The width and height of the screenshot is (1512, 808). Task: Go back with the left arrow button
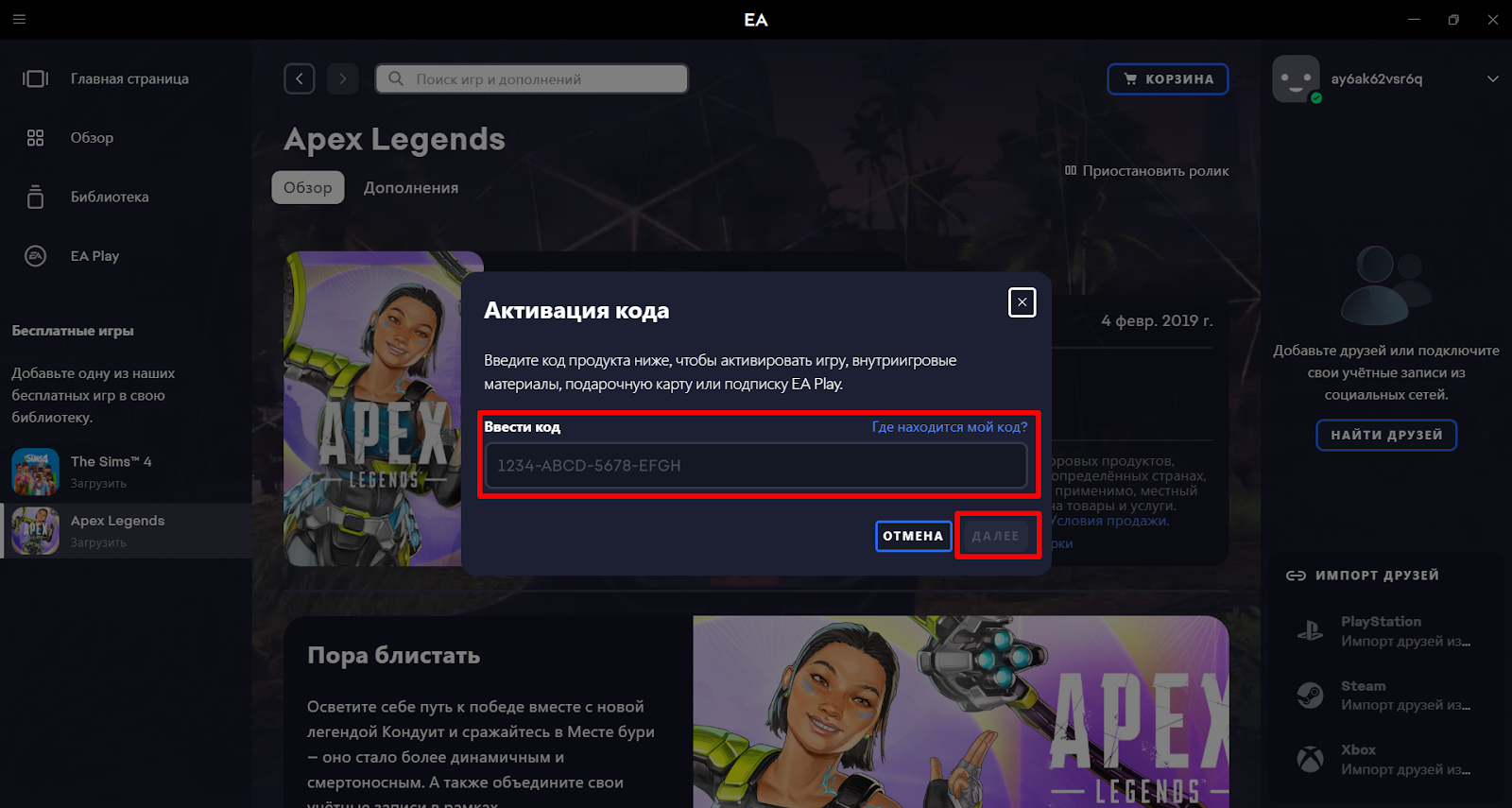(300, 78)
